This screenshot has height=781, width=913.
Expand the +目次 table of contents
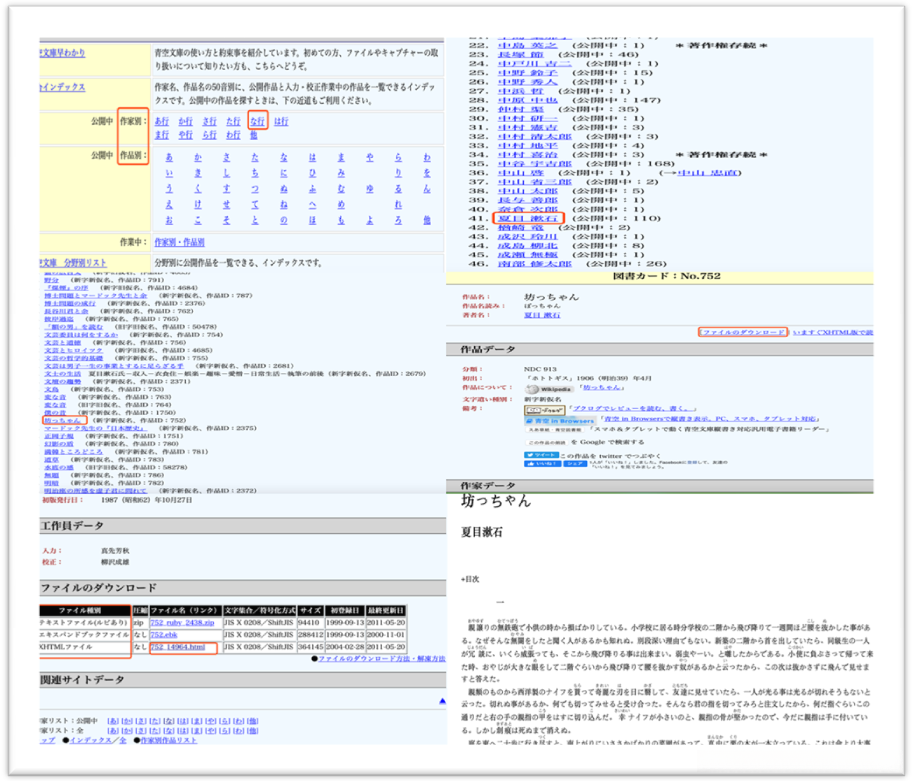tap(470, 579)
